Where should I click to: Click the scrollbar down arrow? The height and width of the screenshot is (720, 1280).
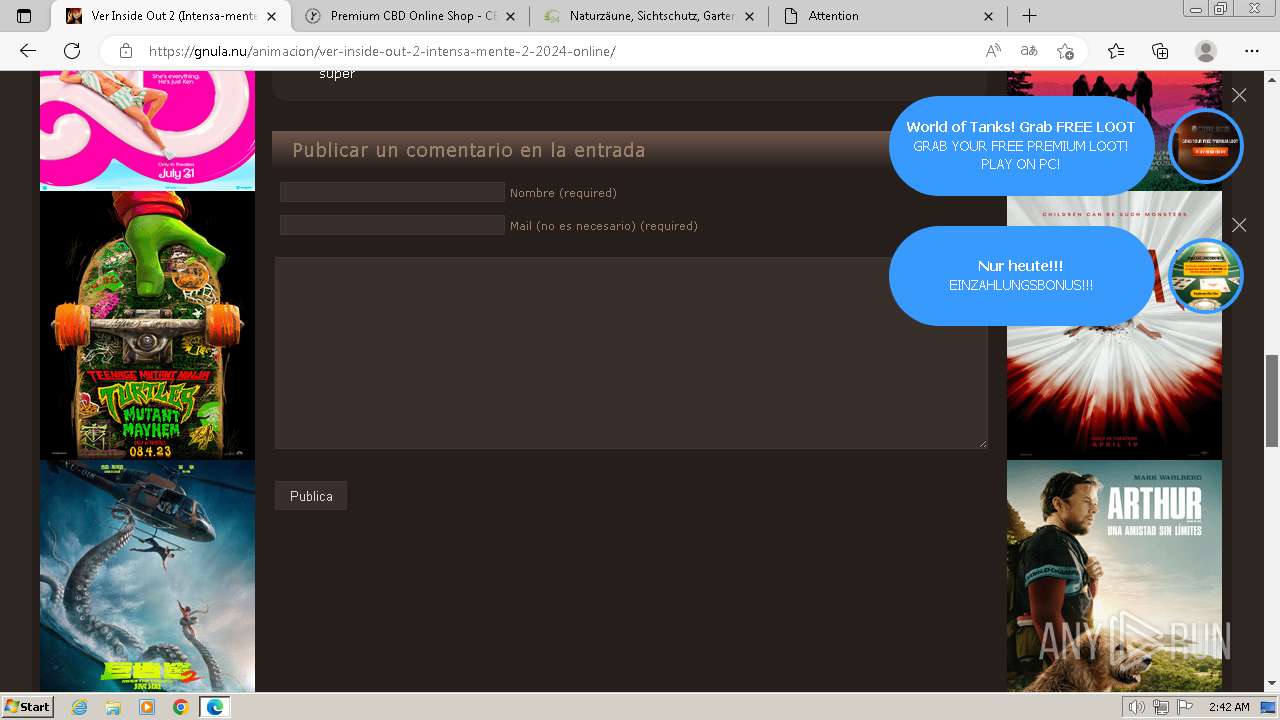point(1272,684)
